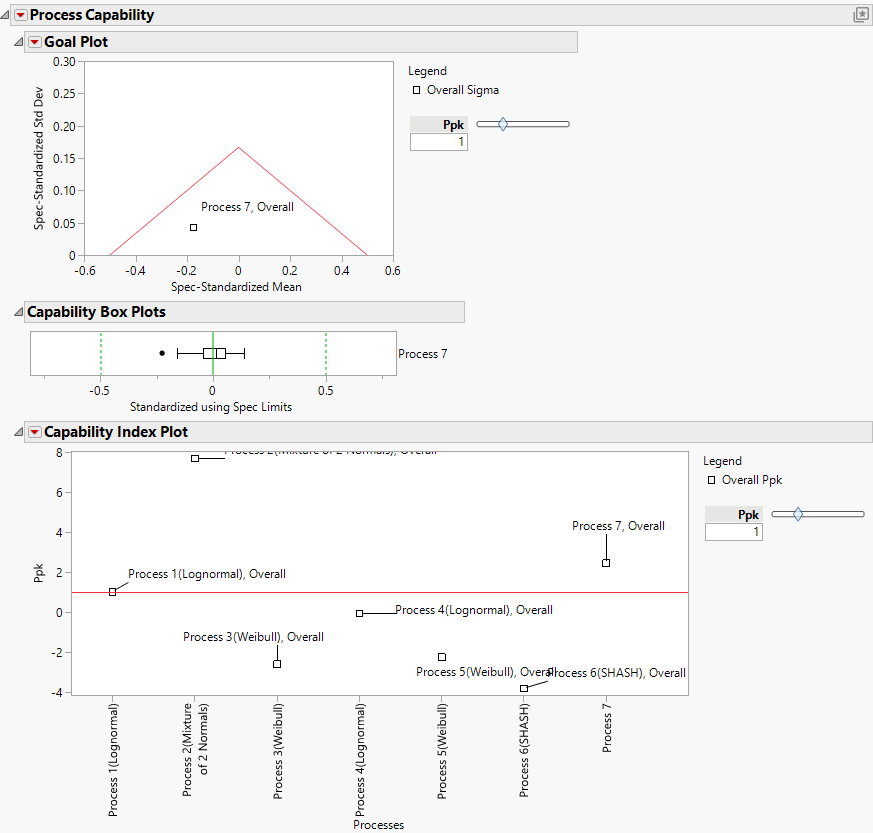This screenshot has height=833, width=873.
Task: Select the Process 7, Overall point in Goal Plot
Action: pos(193,228)
